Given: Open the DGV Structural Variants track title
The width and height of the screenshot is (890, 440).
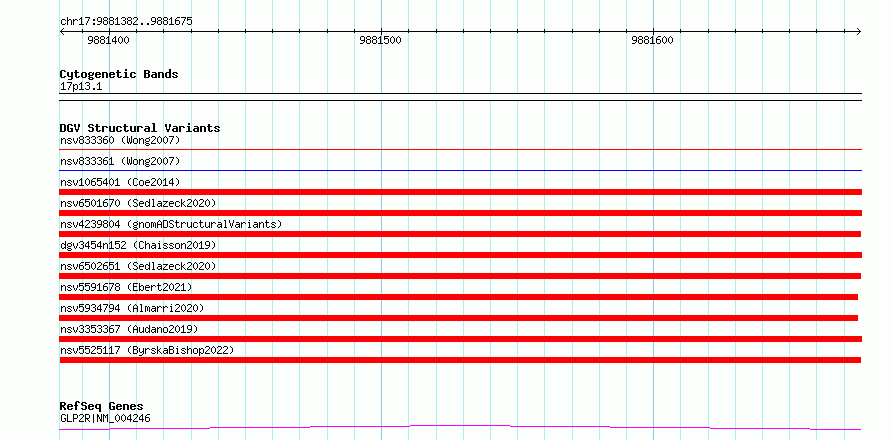Looking at the screenshot, I should [140, 128].
